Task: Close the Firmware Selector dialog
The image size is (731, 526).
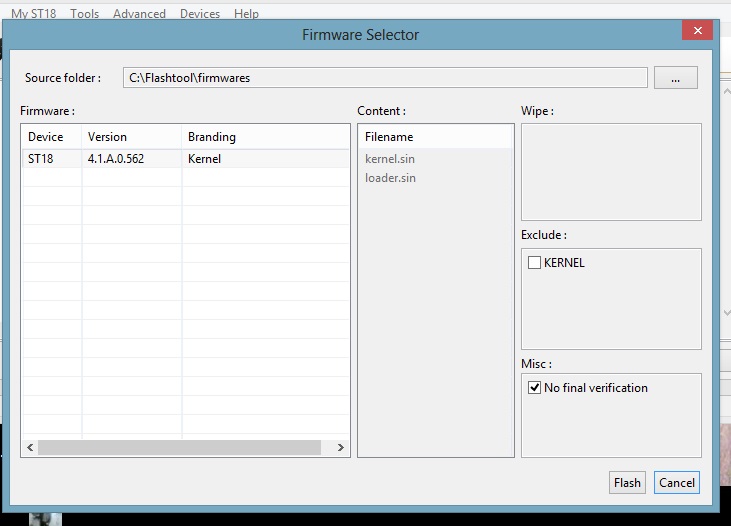Action: point(697,30)
